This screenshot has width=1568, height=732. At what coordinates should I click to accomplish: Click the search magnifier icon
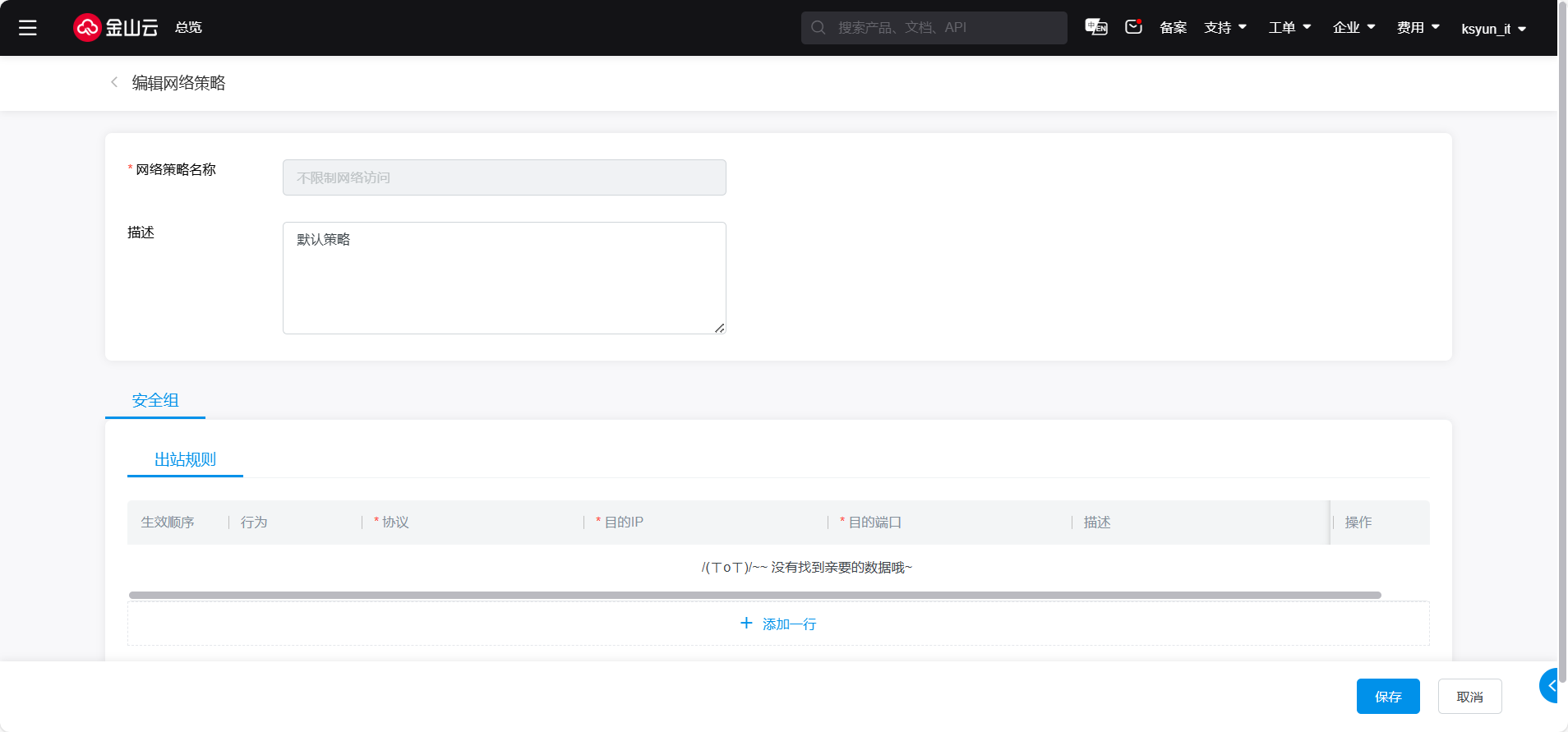[x=819, y=28]
